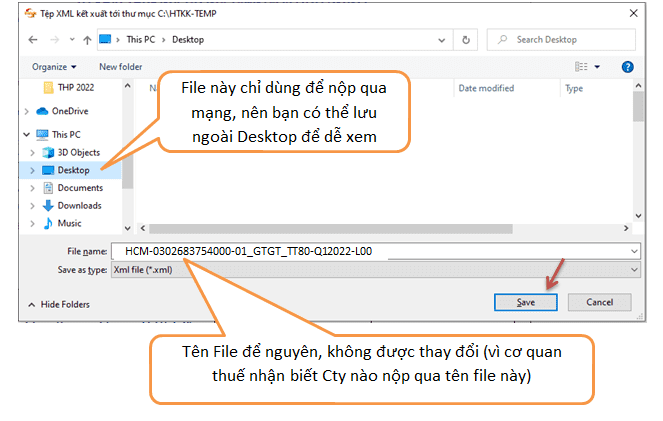Click Hide Folders toggle
This screenshot has width=663, height=421.
click(64, 304)
